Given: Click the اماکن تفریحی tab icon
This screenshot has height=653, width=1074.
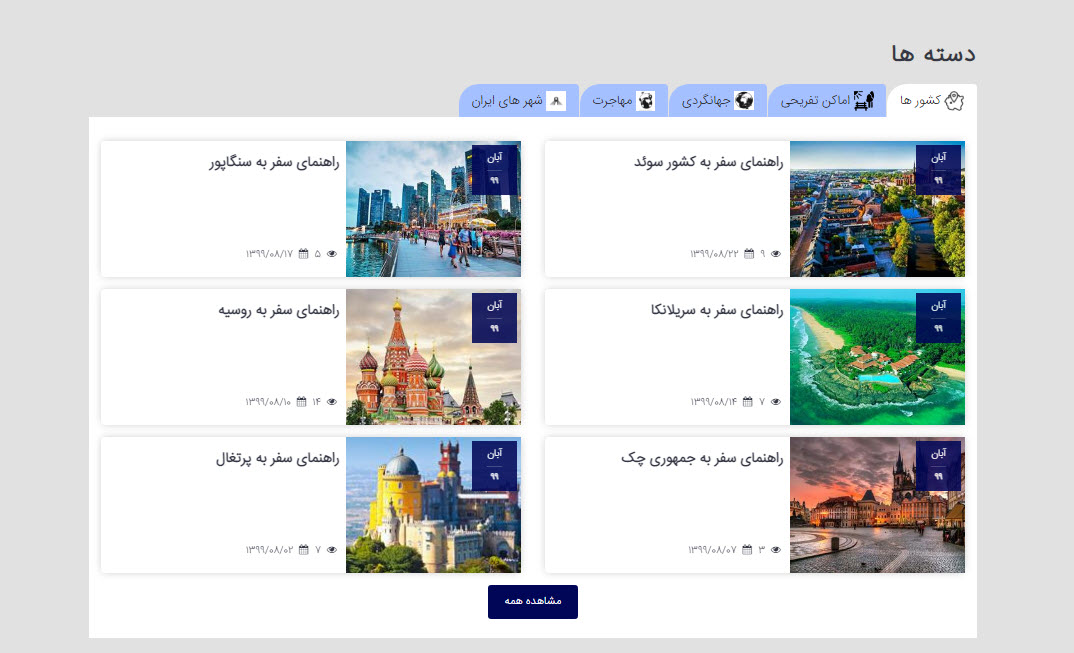Looking at the screenshot, I should click(864, 100).
